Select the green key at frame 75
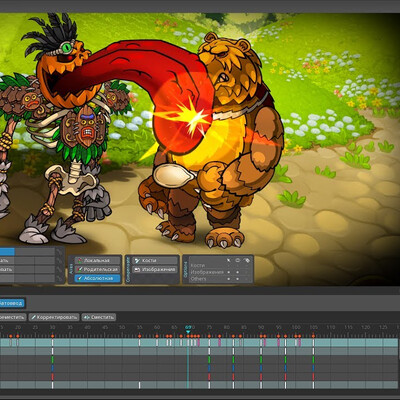 click(x=209, y=360)
